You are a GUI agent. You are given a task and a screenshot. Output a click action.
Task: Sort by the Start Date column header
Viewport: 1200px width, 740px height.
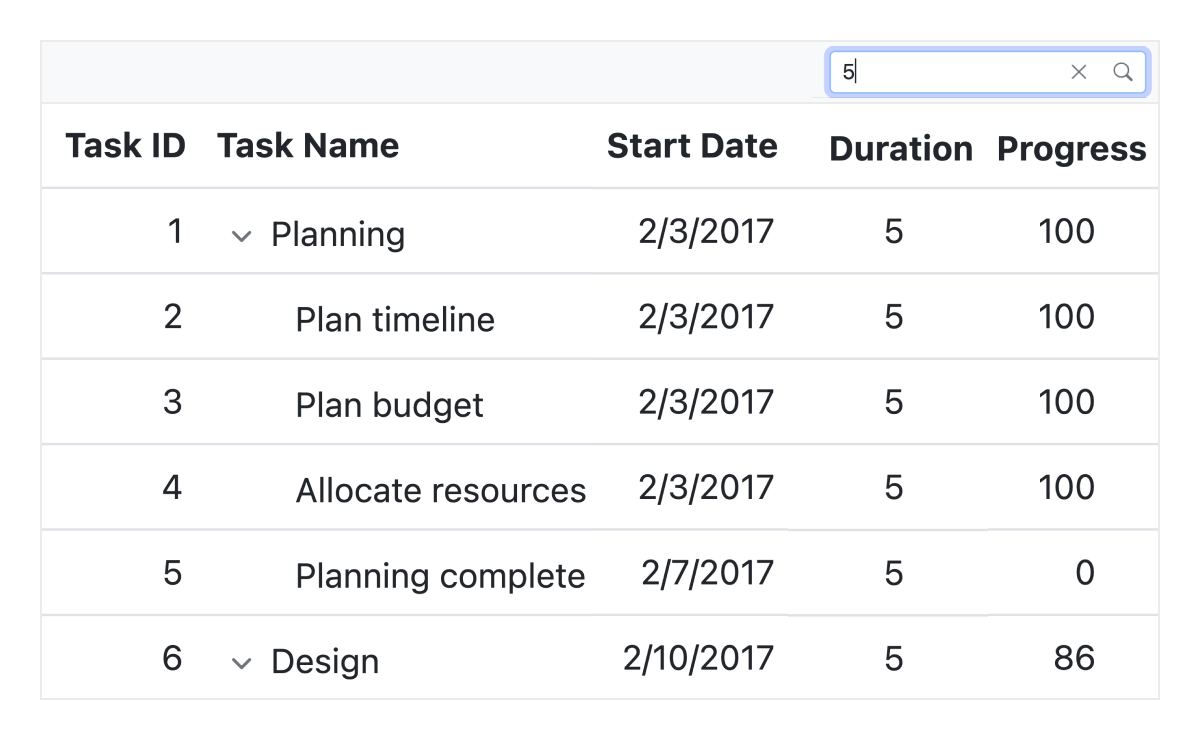click(x=692, y=146)
